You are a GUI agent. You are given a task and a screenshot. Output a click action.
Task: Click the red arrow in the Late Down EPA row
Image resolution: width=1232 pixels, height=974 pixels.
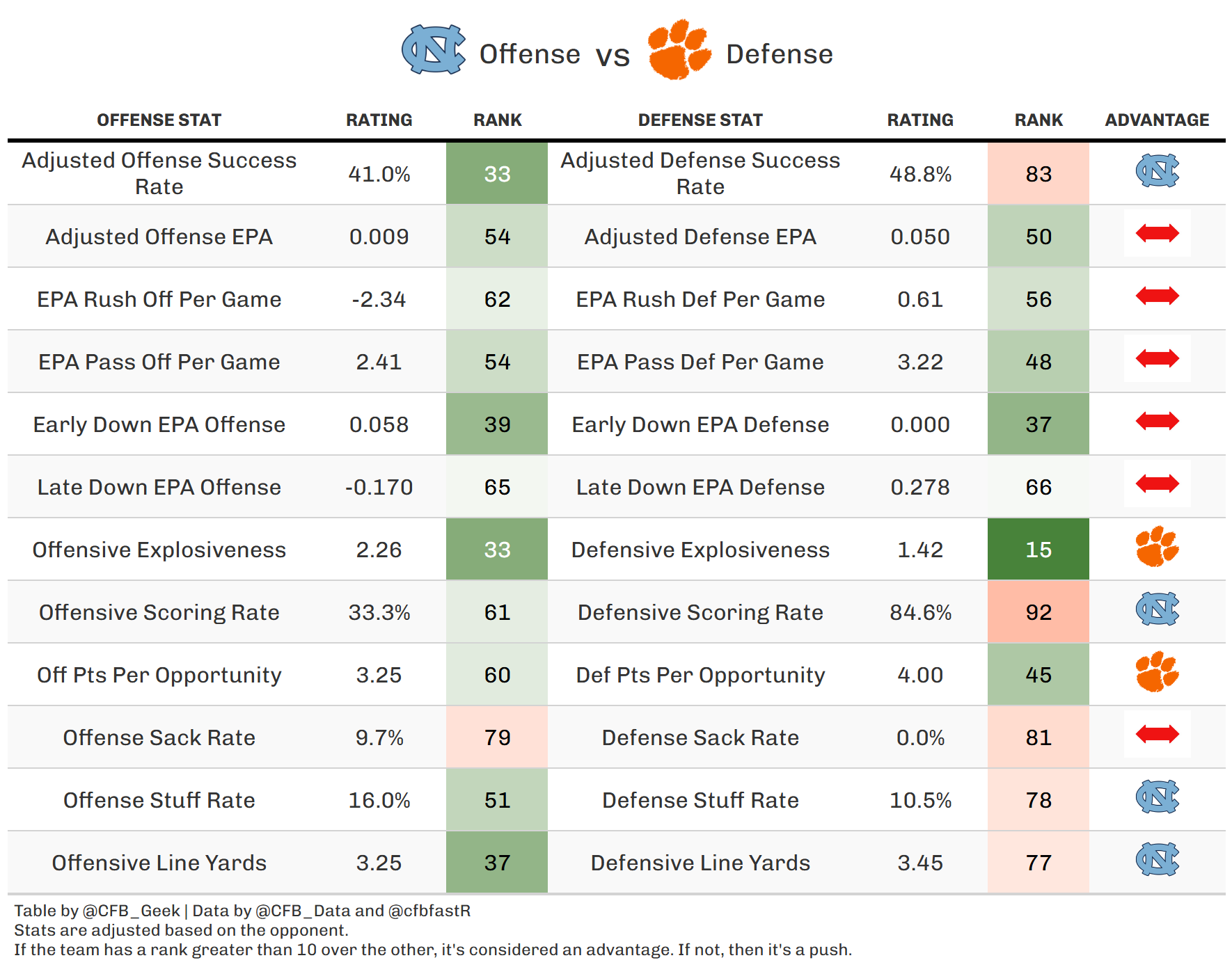tap(1157, 484)
